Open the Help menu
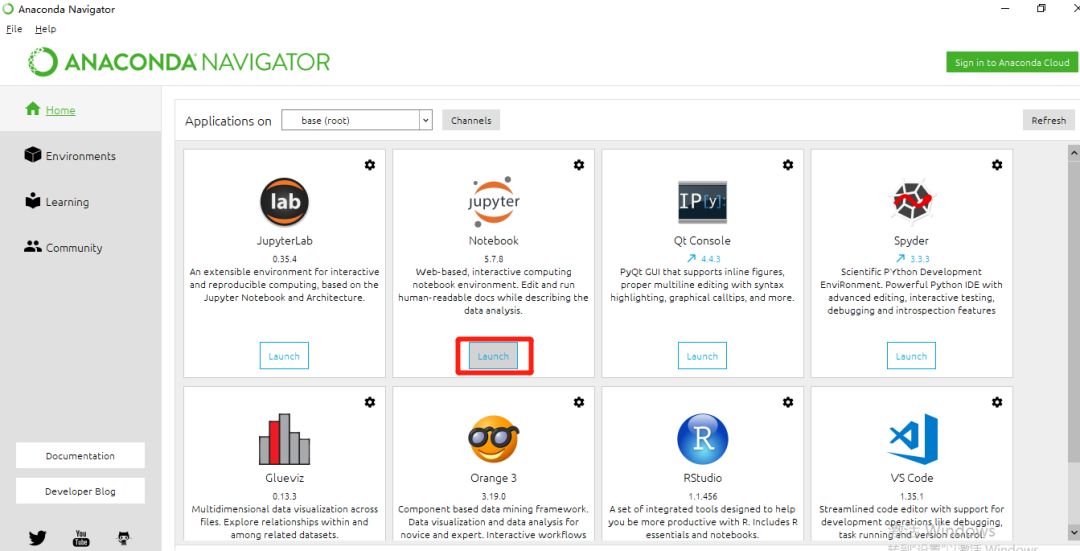The height and width of the screenshot is (551, 1080). point(45,29)
